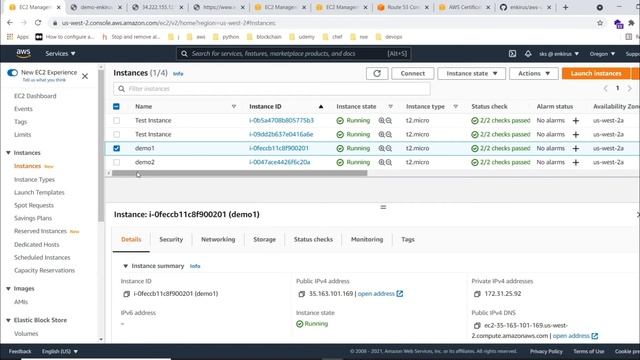Reload the browser page
The image size is (640, 360).
[38, 23]
